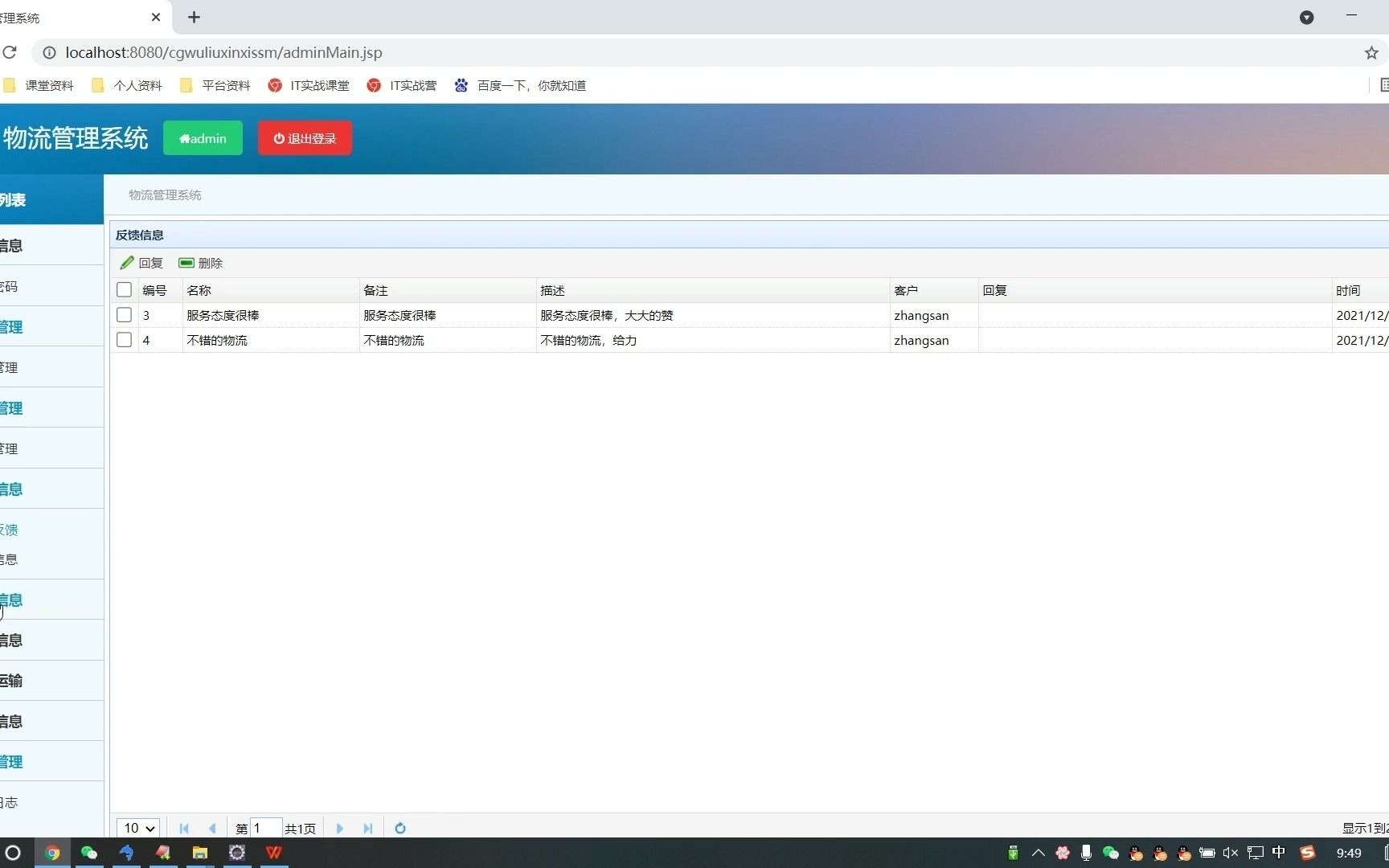Click the 回复 reply toolbar button

[x=141, y=263]
